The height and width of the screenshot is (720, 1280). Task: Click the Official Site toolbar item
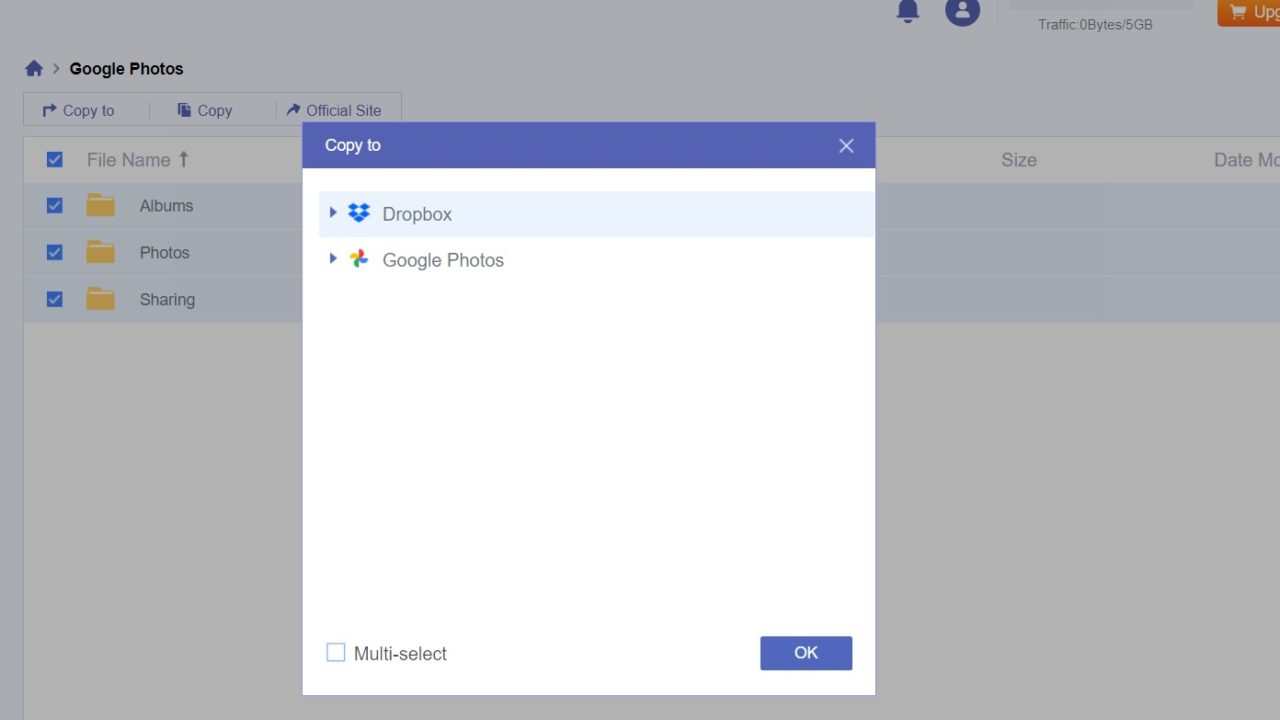point(334,111)
